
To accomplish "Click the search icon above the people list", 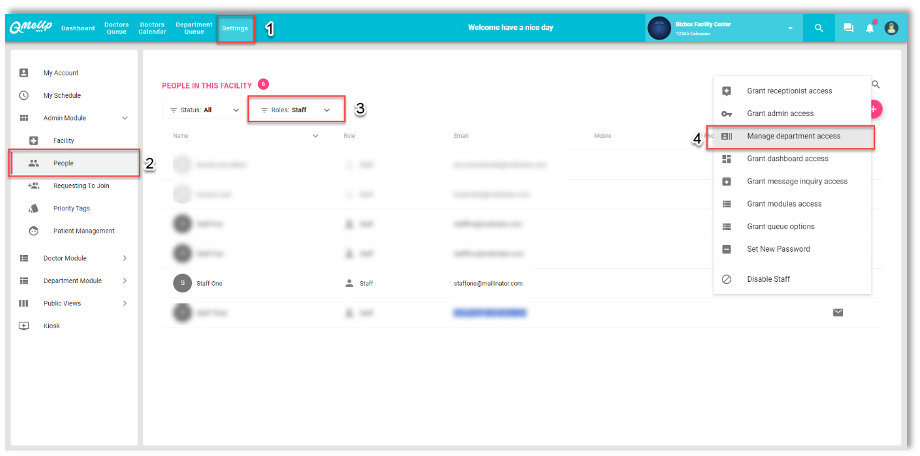I will [876, 85].
